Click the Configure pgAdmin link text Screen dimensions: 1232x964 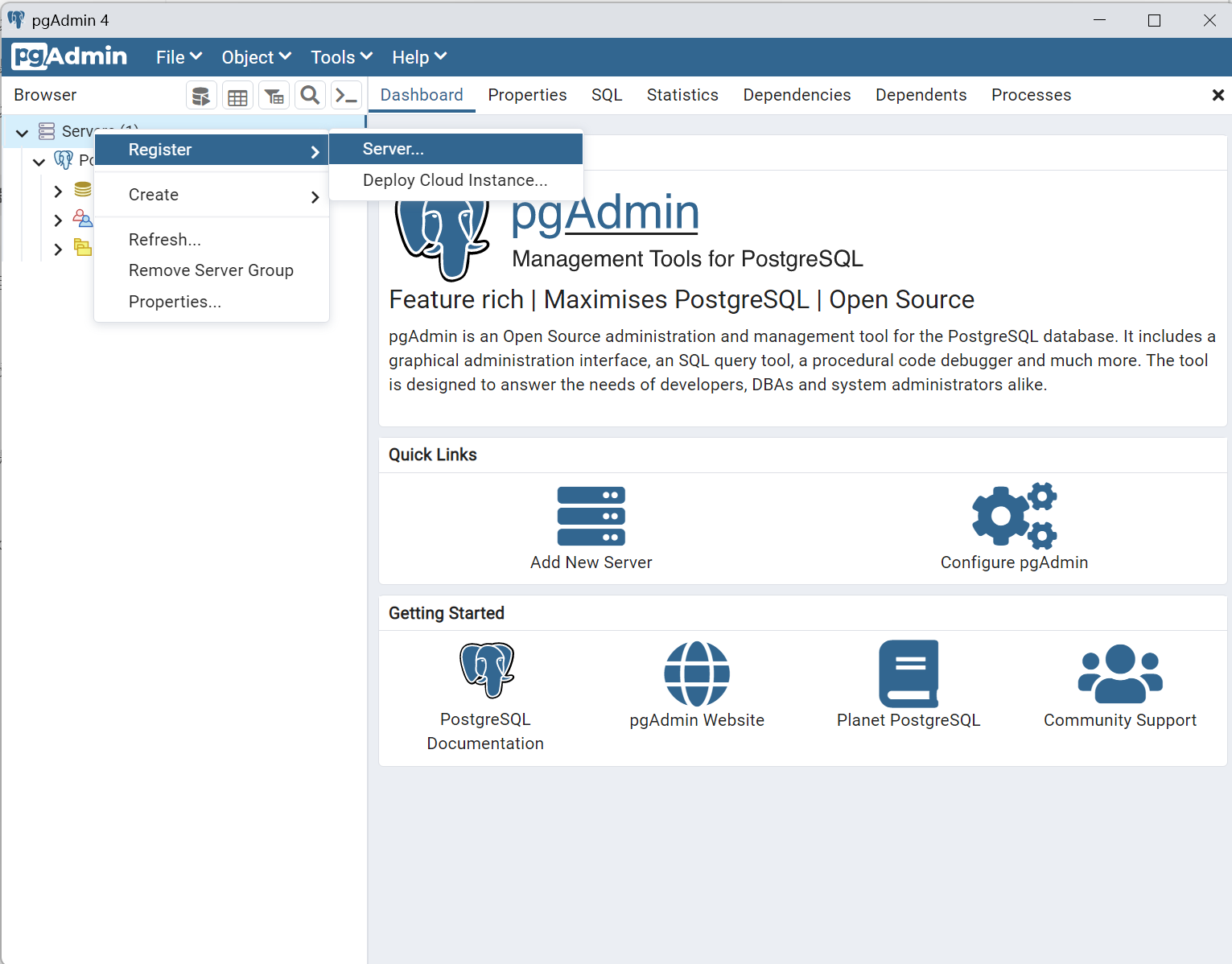coord(1015,562)
